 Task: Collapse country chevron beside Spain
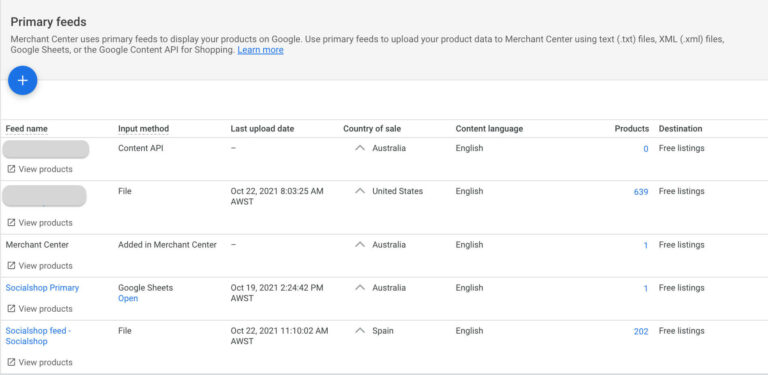360,331
